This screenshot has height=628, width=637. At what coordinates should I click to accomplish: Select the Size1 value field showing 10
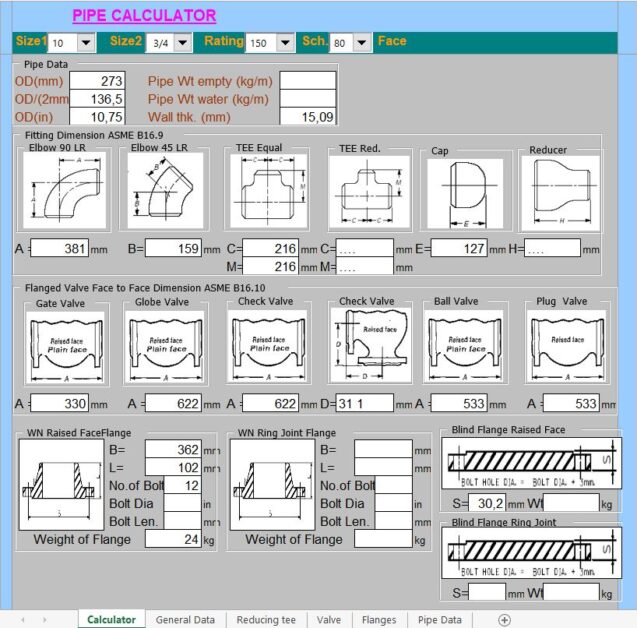point(63,43)
